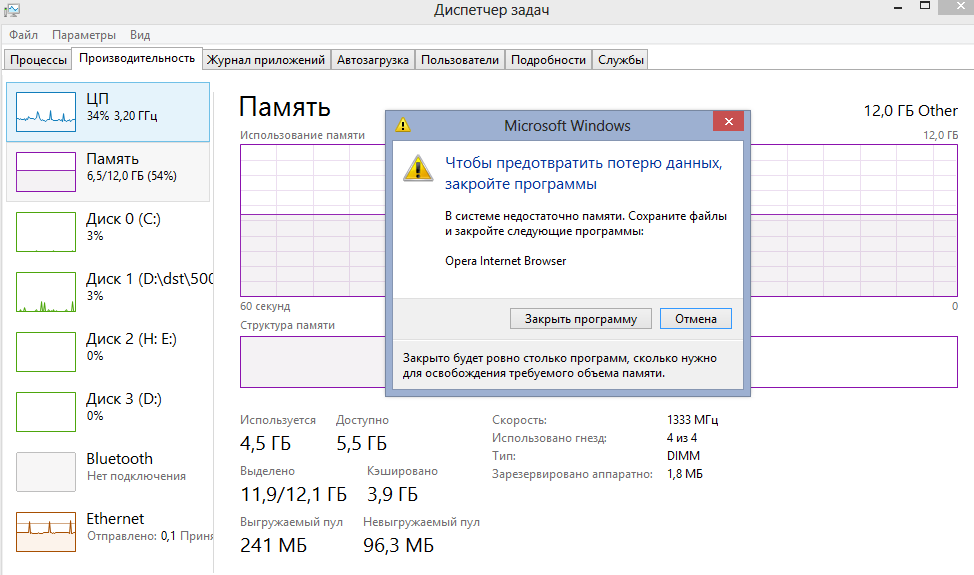Select the Ethernet graph thumbnail
The image size is (974, 575).
tap(46, 532)
